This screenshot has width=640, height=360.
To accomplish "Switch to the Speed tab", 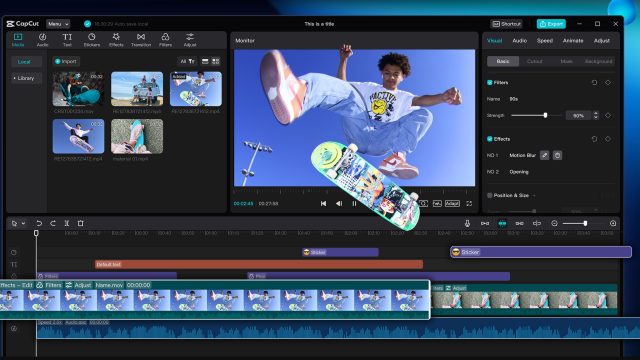I will pyautogui.click(x=544, y=40).
